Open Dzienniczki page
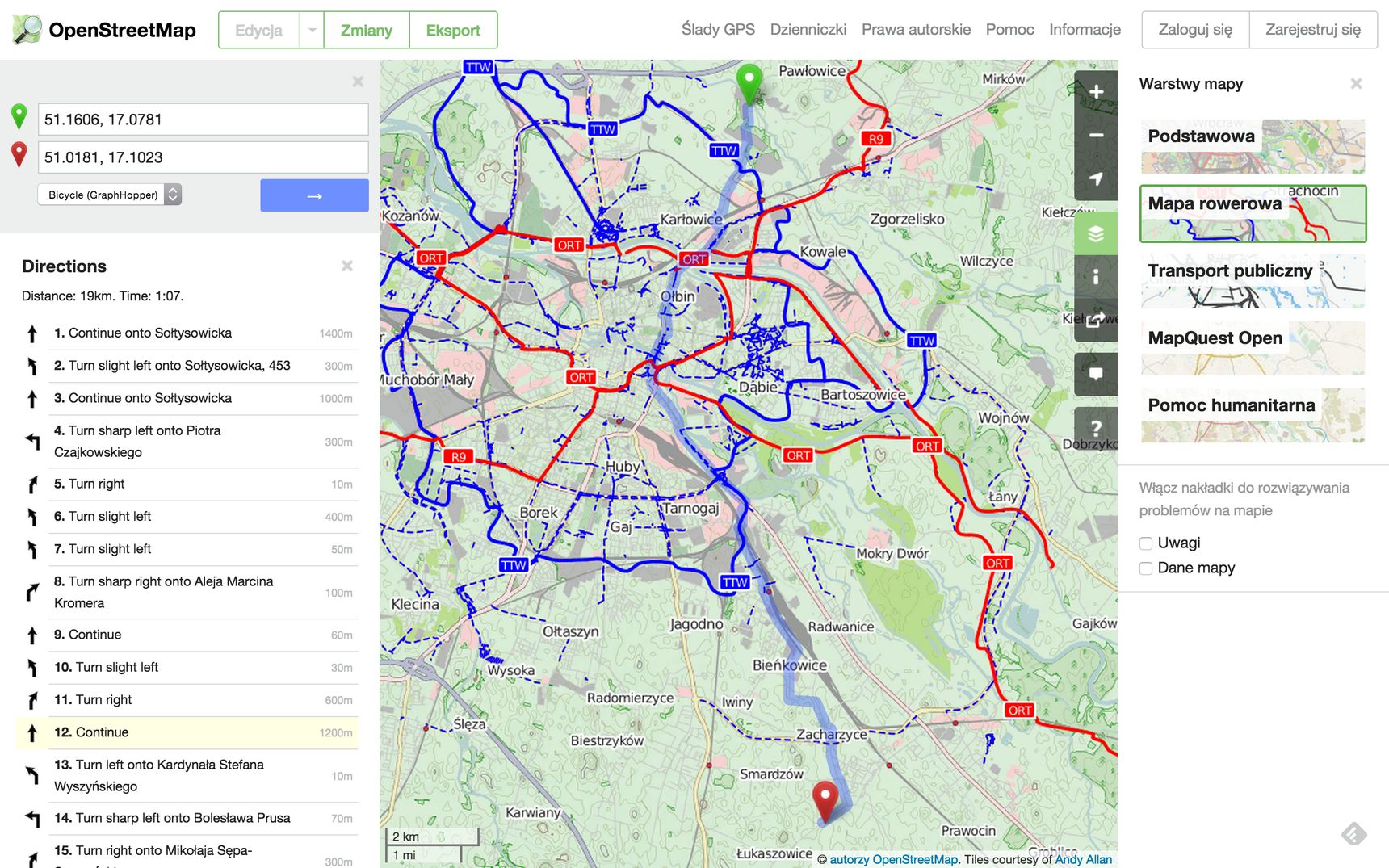The image size is (1389, 868). pyautogui.click(x=808, y=29)
